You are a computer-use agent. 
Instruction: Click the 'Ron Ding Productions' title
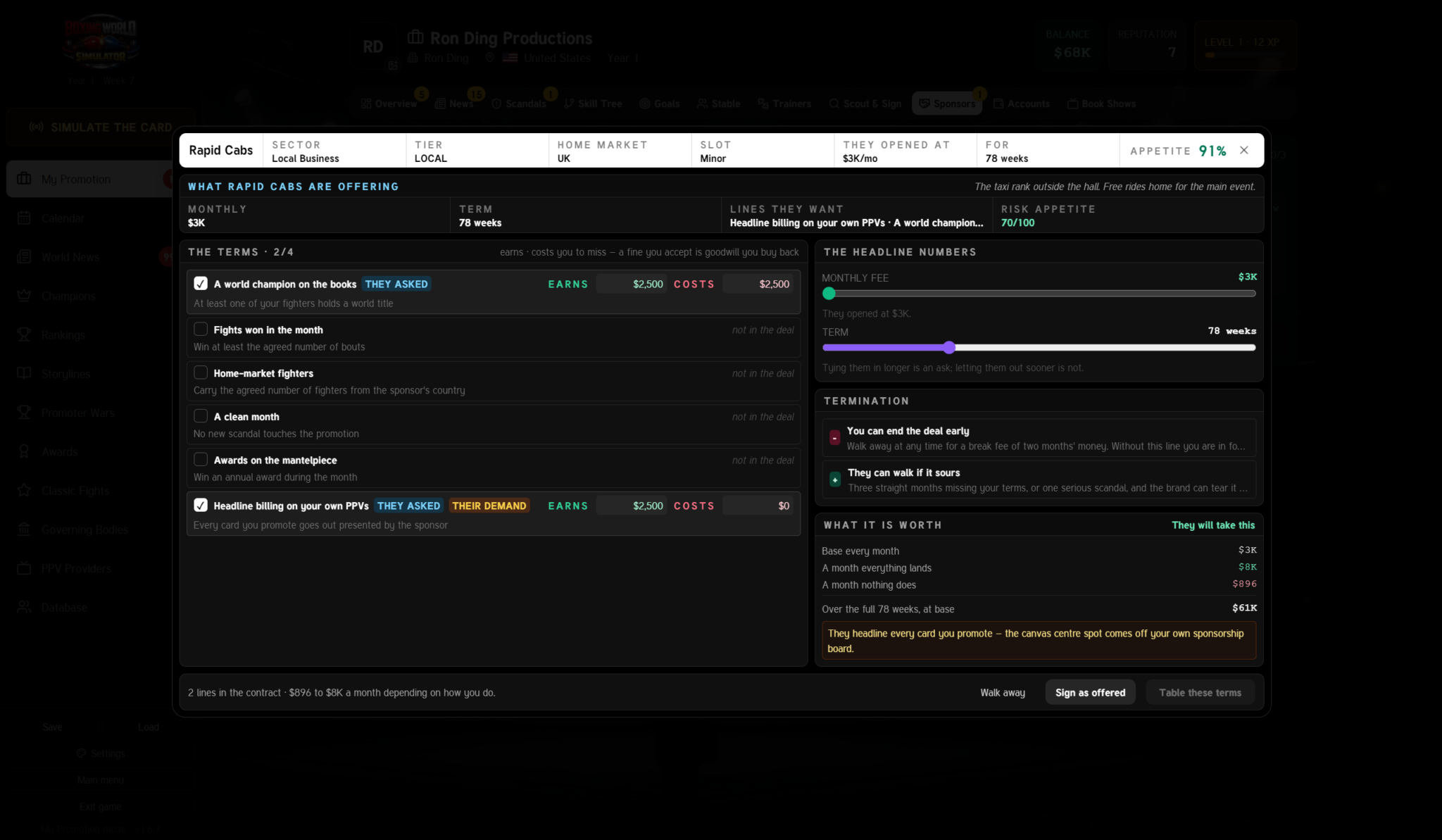(511, 38)
